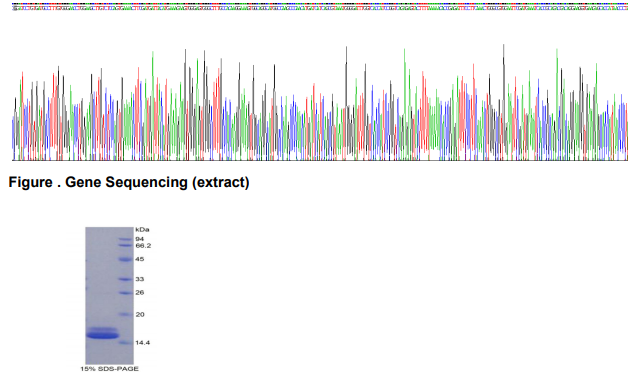Select the sequencing chromatogram trace image
The height and width of the screenshot is (380, 634).
(320, 102)
